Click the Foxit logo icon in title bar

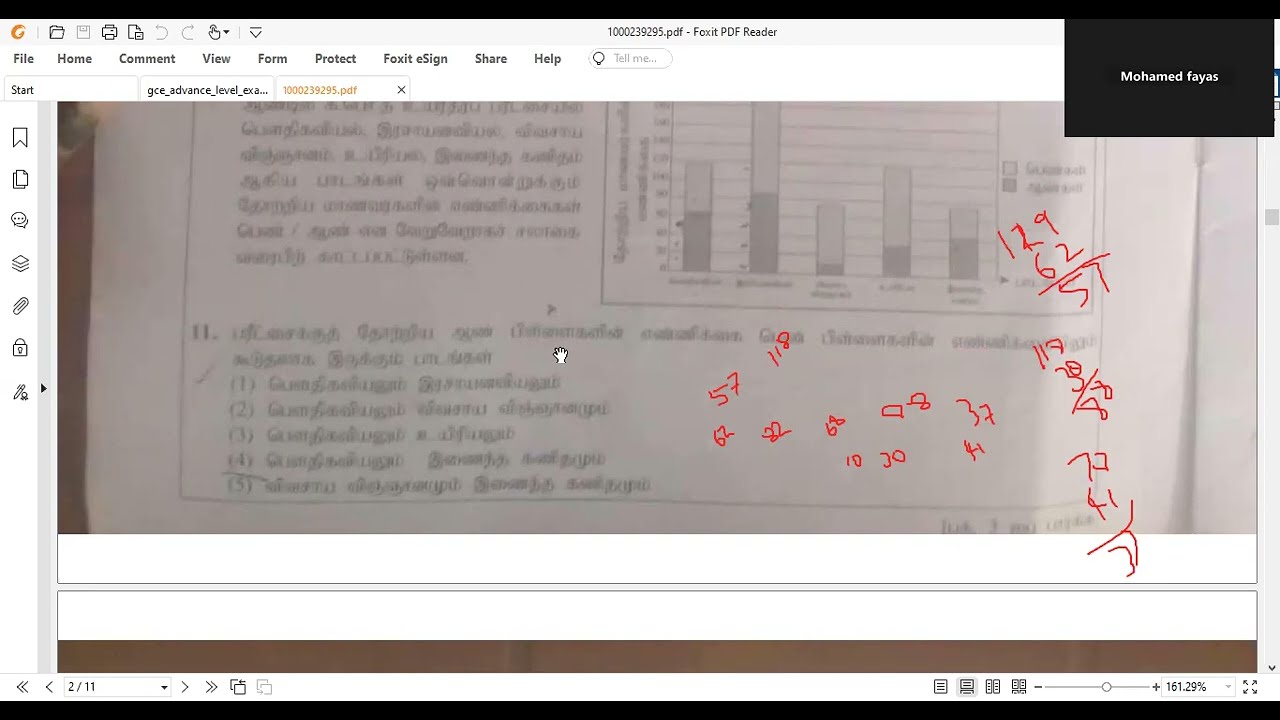coord(18,32)
